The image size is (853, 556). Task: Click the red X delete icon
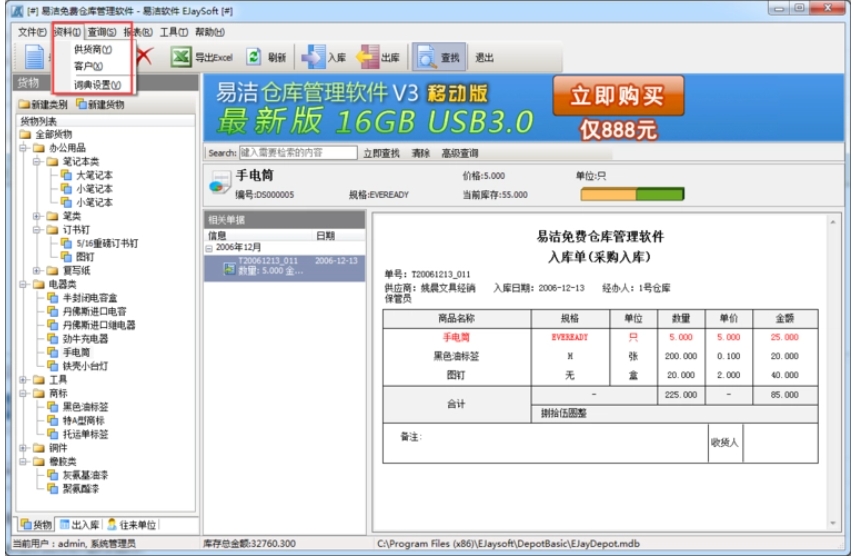144,56
